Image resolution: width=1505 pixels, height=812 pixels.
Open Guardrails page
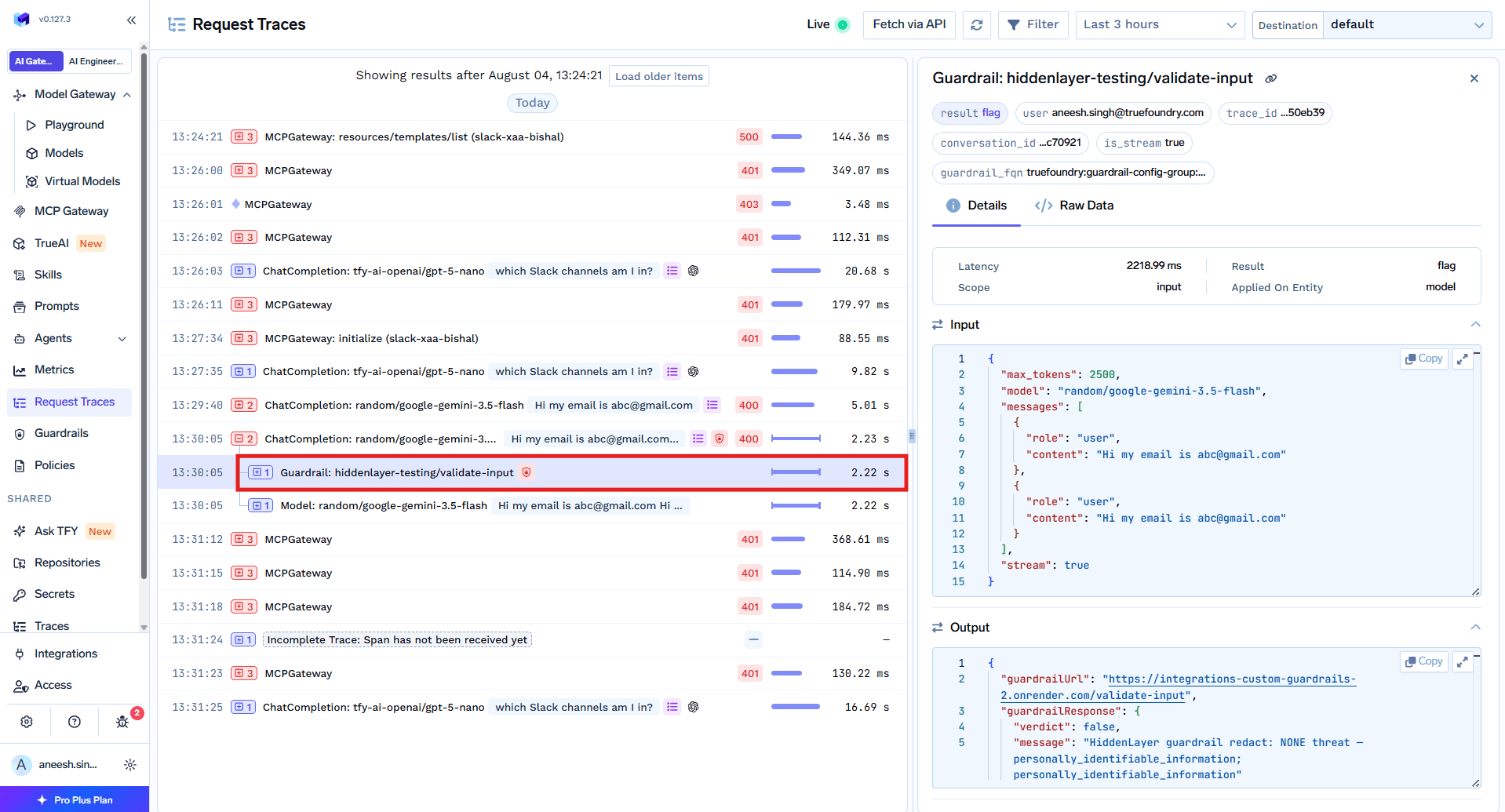(61, 433)
